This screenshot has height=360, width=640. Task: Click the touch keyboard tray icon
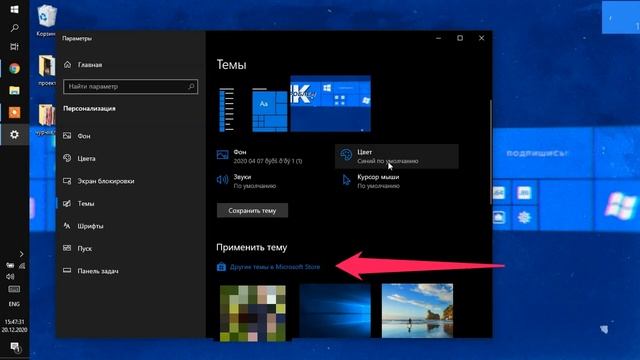tap(14, 289)
